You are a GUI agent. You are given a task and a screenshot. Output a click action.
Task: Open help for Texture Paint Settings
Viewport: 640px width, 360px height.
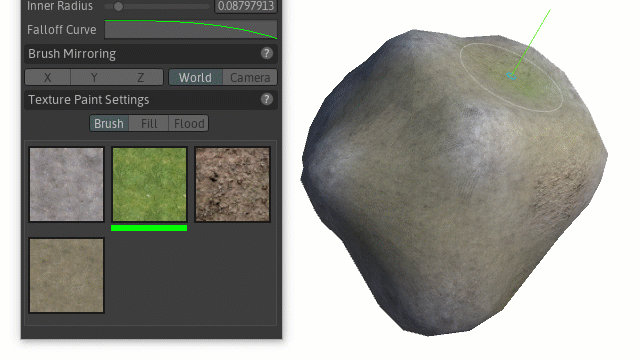click(267, 100)
